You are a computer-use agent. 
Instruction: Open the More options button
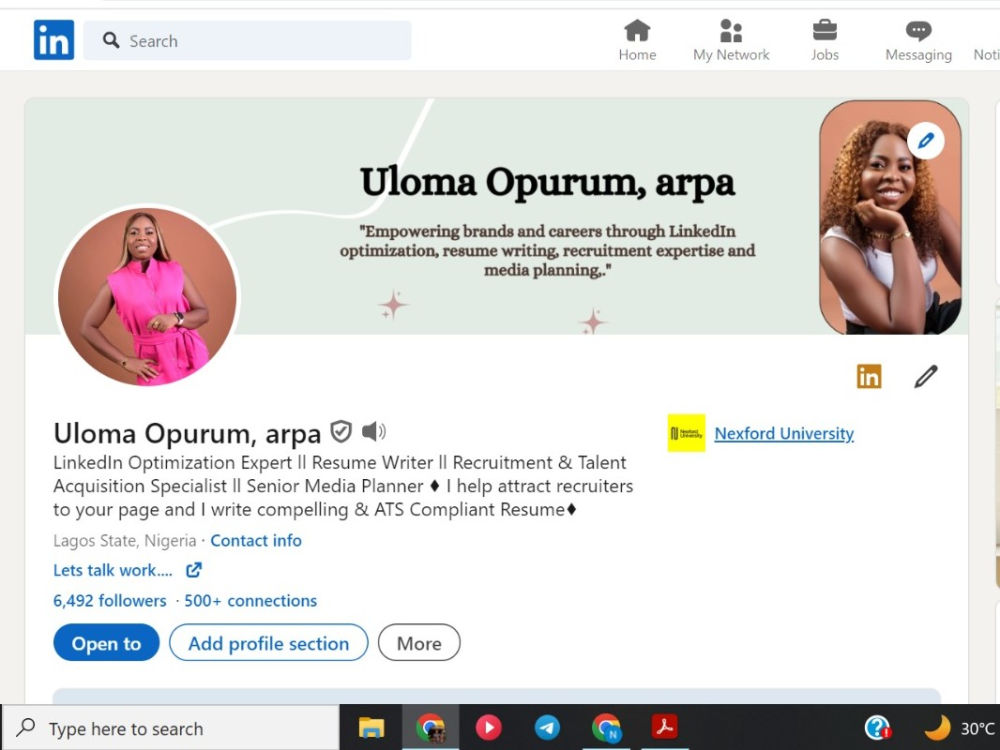[x=419, y=643]
